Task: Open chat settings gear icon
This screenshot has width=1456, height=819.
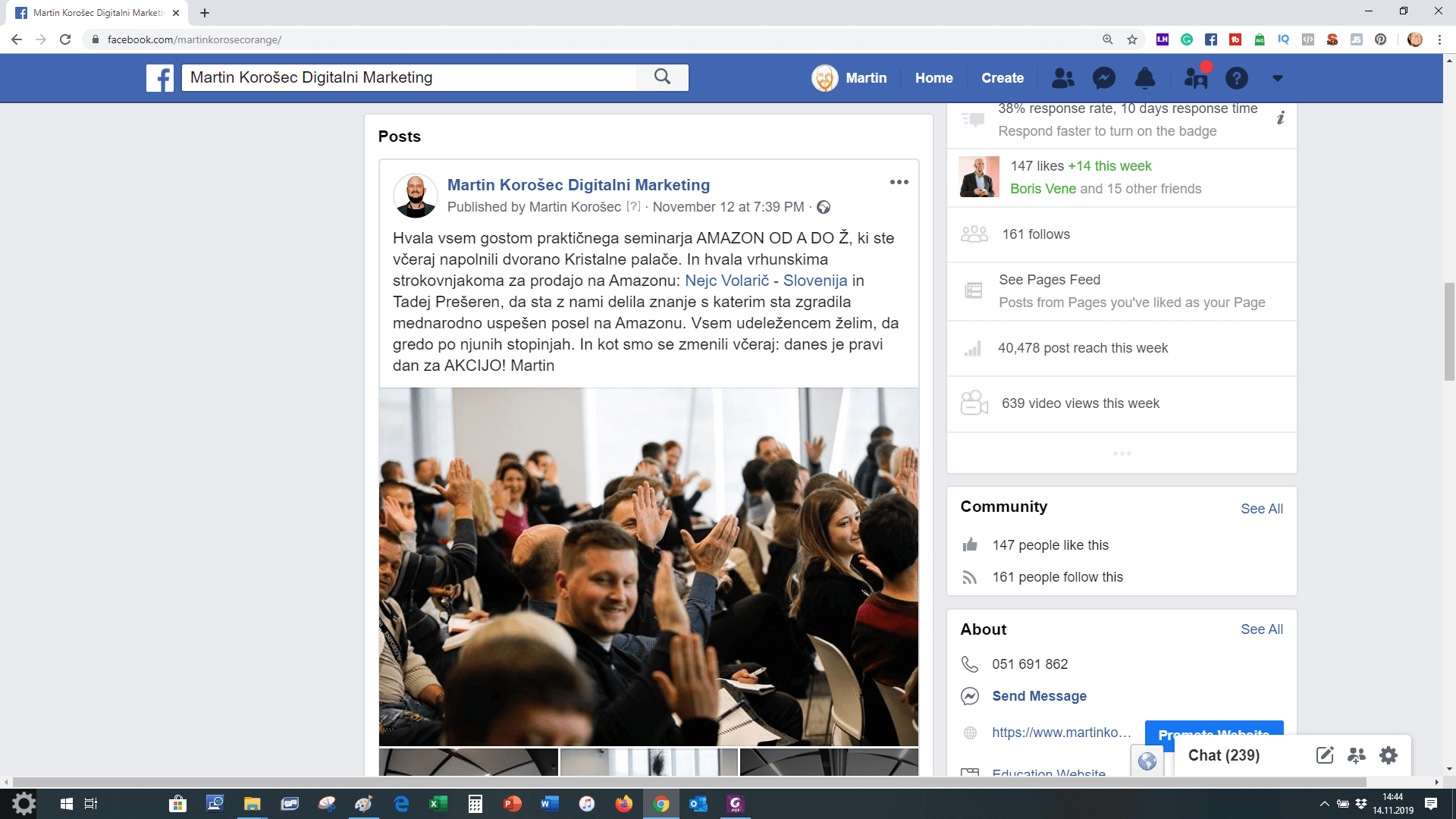Action: coord(1388,755)
